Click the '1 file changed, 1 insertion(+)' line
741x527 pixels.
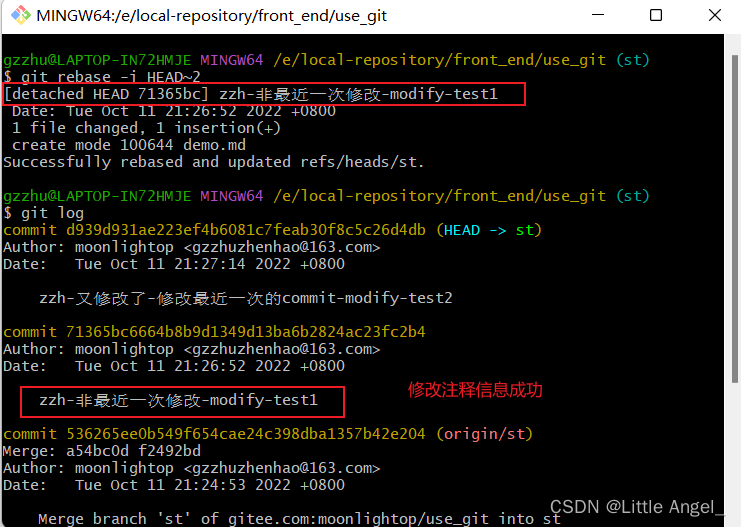[x=146, y=128]
